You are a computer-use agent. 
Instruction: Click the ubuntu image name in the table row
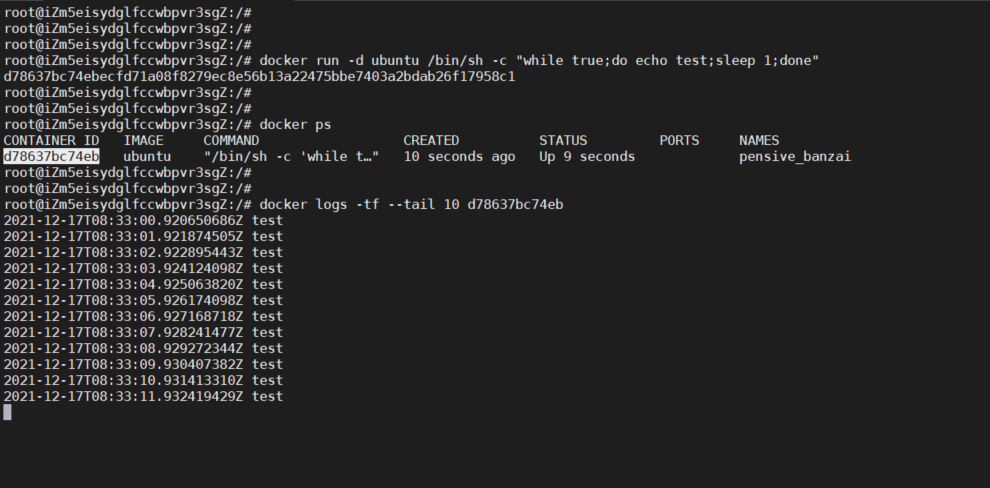coord(147,156)
